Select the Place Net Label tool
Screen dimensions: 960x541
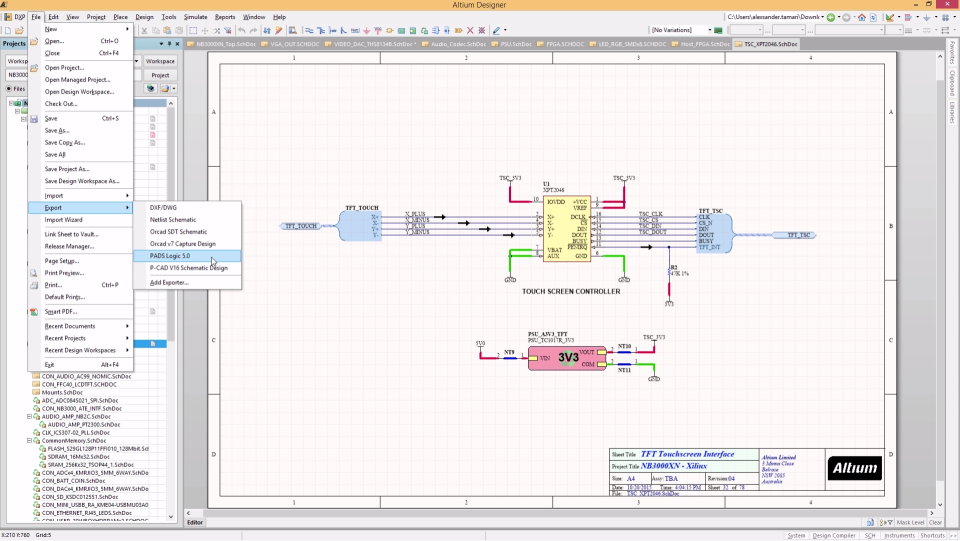point(355,30)
